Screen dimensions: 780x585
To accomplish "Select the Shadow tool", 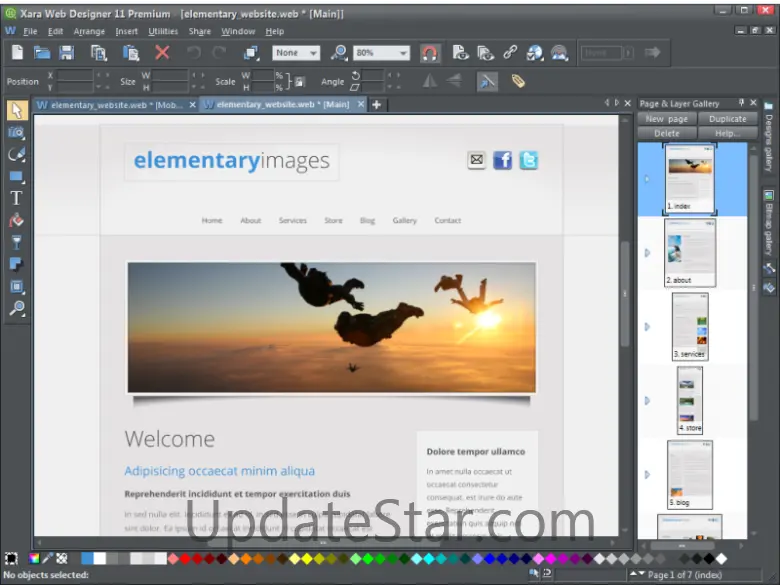I will pyautogui.click(x=16, y=264).
